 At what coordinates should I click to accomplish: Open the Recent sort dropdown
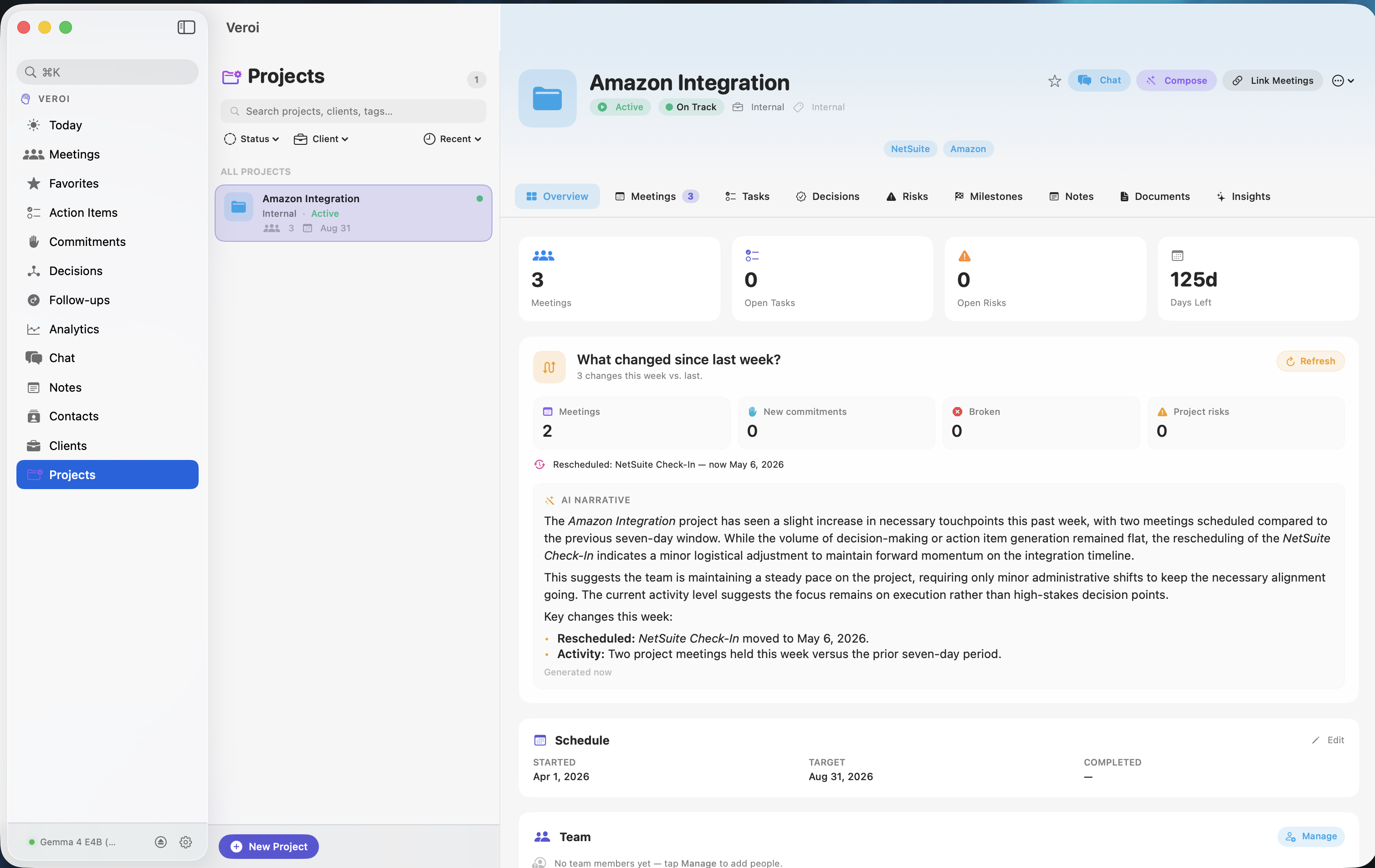click(x=452, y=139)
